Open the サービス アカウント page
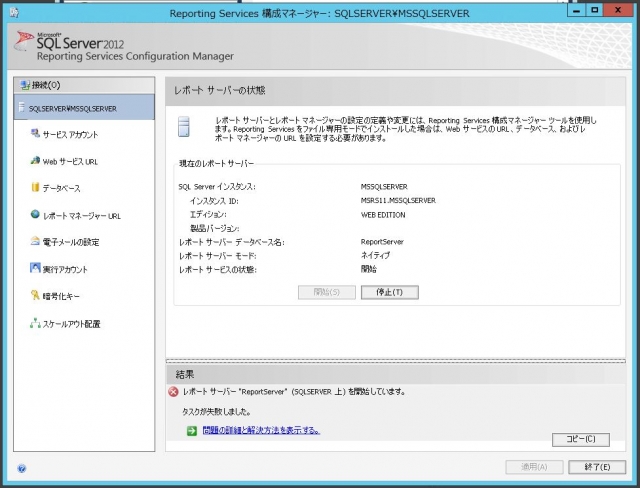The width and height of the screenshot is (640, 488). 70,134
